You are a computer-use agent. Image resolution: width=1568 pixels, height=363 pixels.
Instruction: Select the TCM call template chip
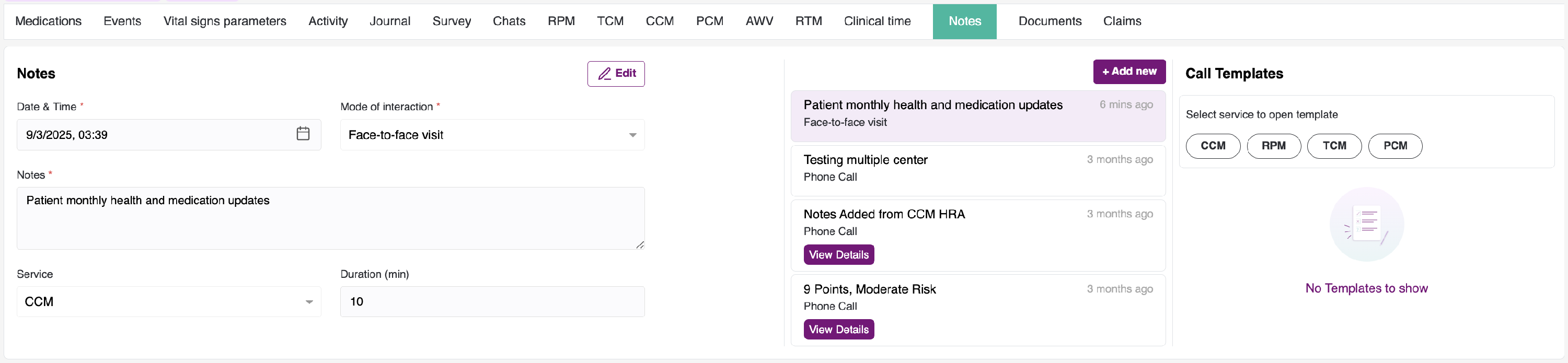coord(1334,146)
